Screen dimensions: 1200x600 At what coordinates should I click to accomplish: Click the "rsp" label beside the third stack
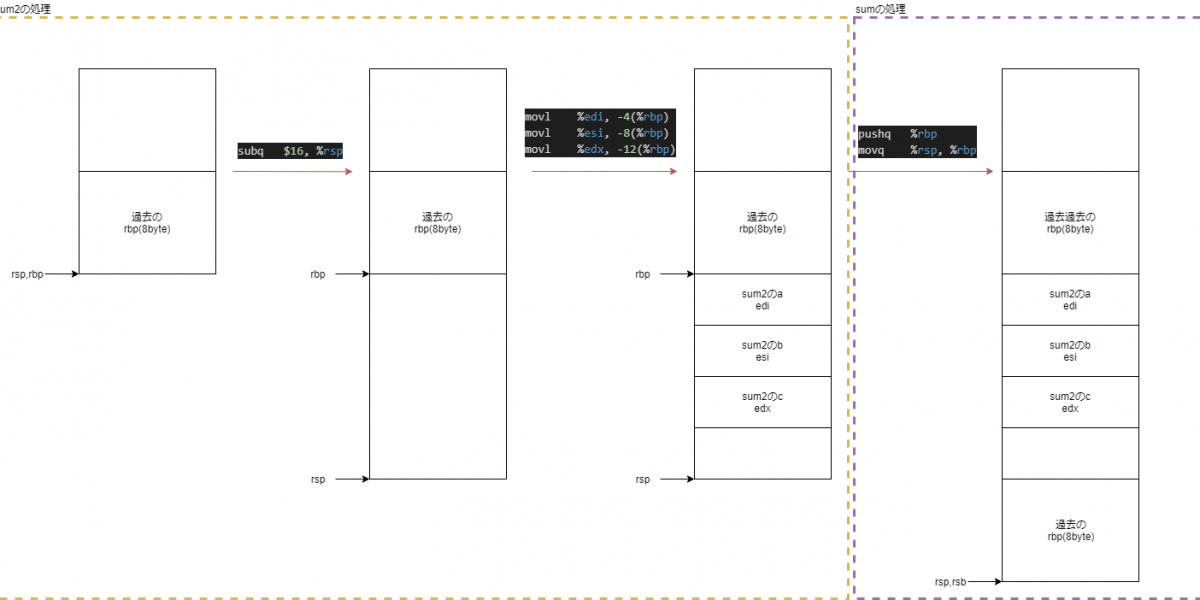click(x=642, y=479)
